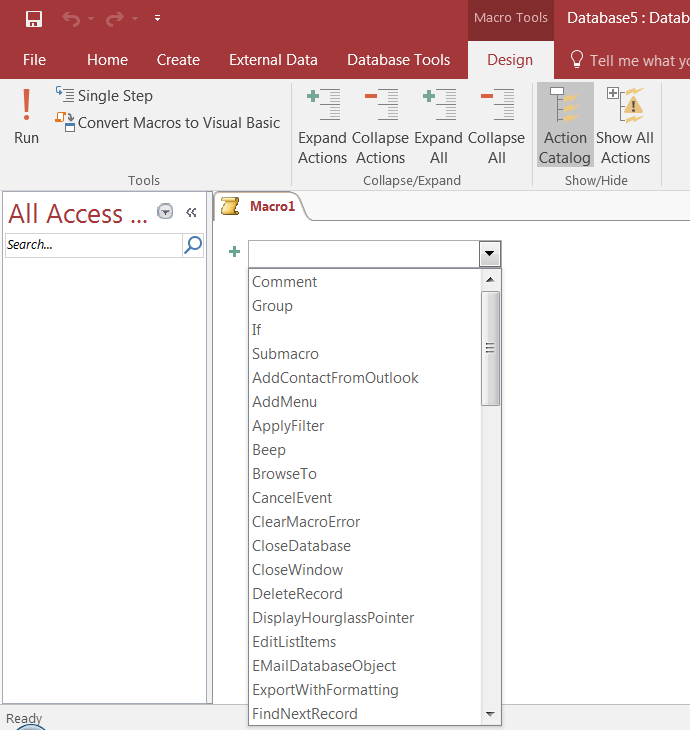Select DisplayHourglassPointer action

pos(365,618)
